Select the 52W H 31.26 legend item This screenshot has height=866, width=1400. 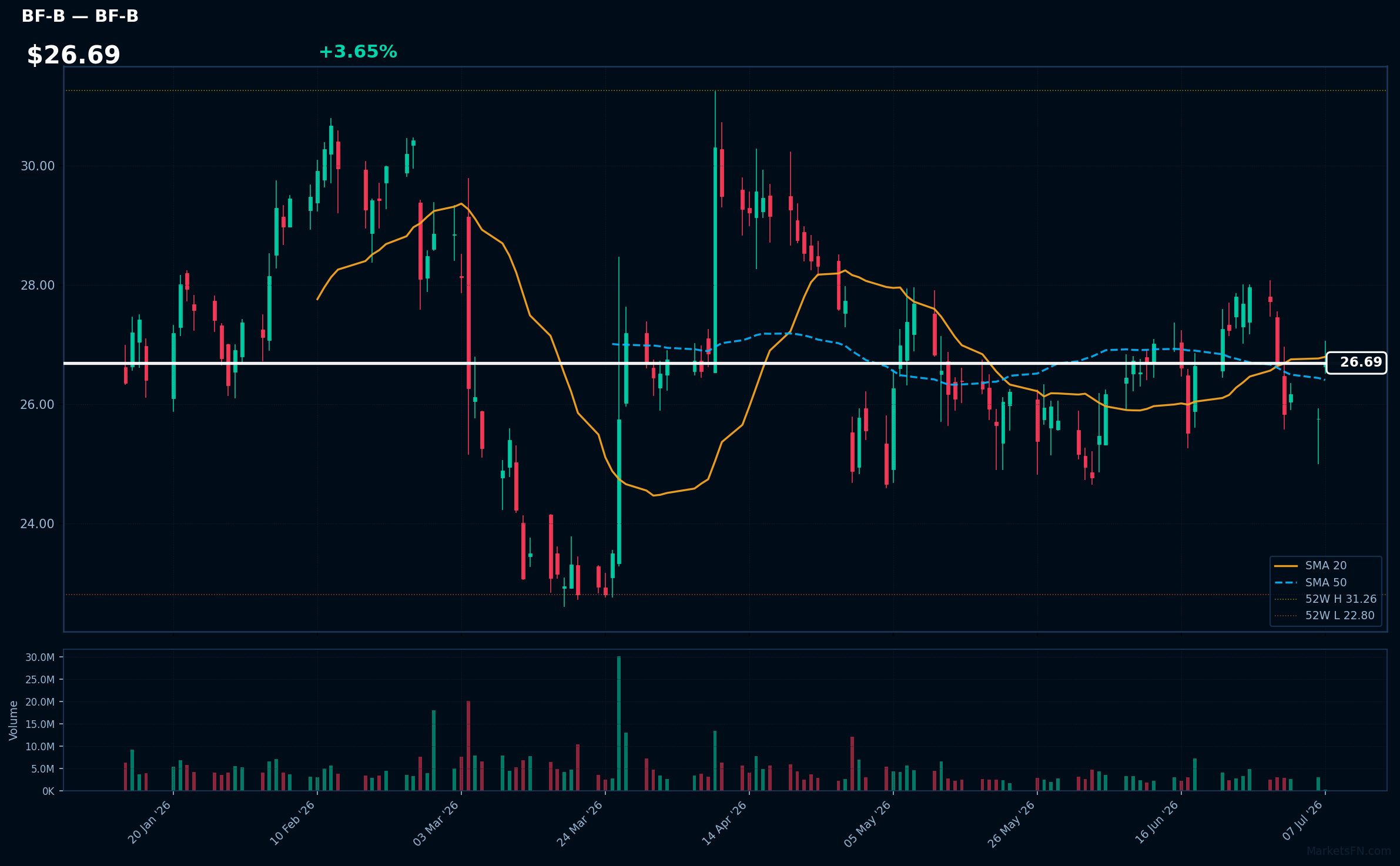pos(1325,599)
